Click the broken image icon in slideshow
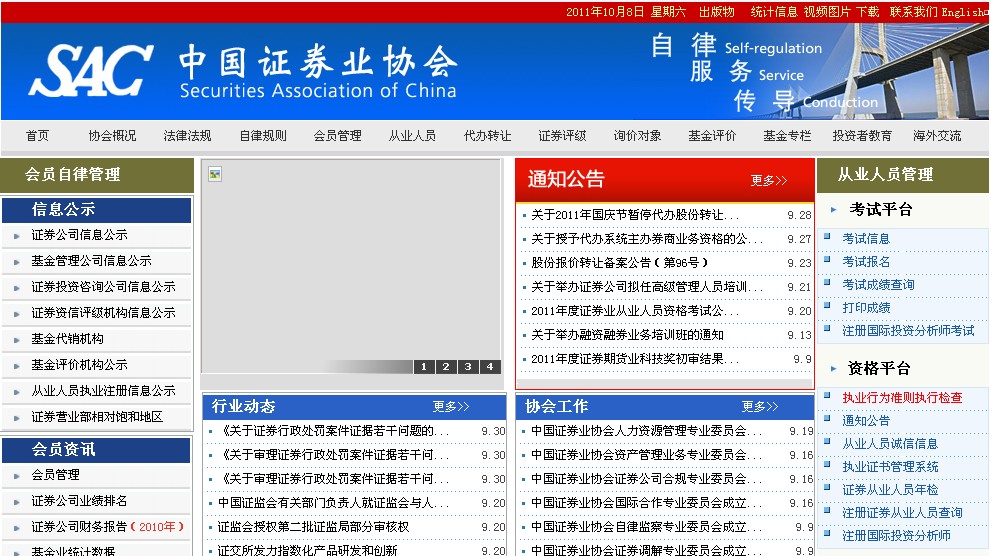This screenshot has height=556, width=991. pyautogui.click(x=214, y=174)
